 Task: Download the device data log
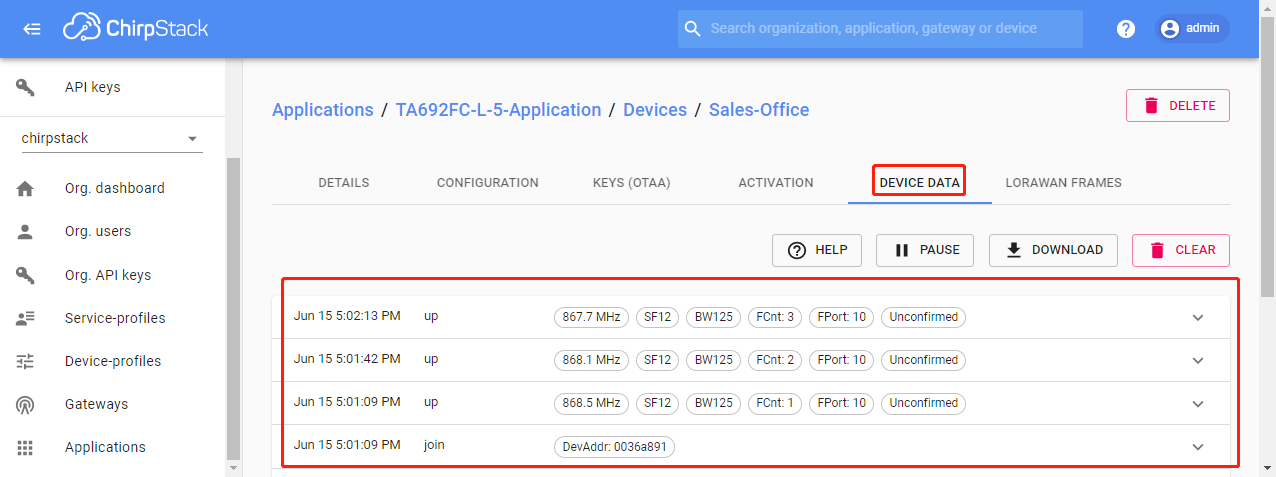coord(1054,250)
